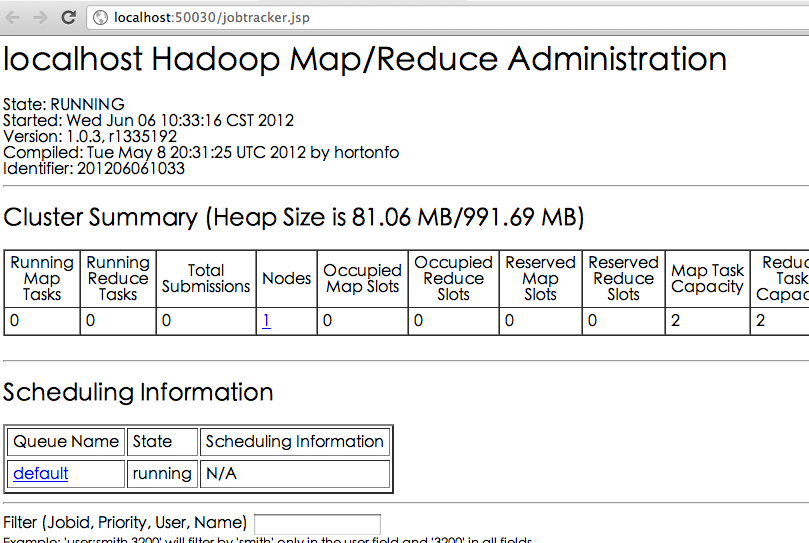Image resolution: width=809 pixels, height=543 pixels.
Task: Click the browser back arrow
Action: (13, 18)
